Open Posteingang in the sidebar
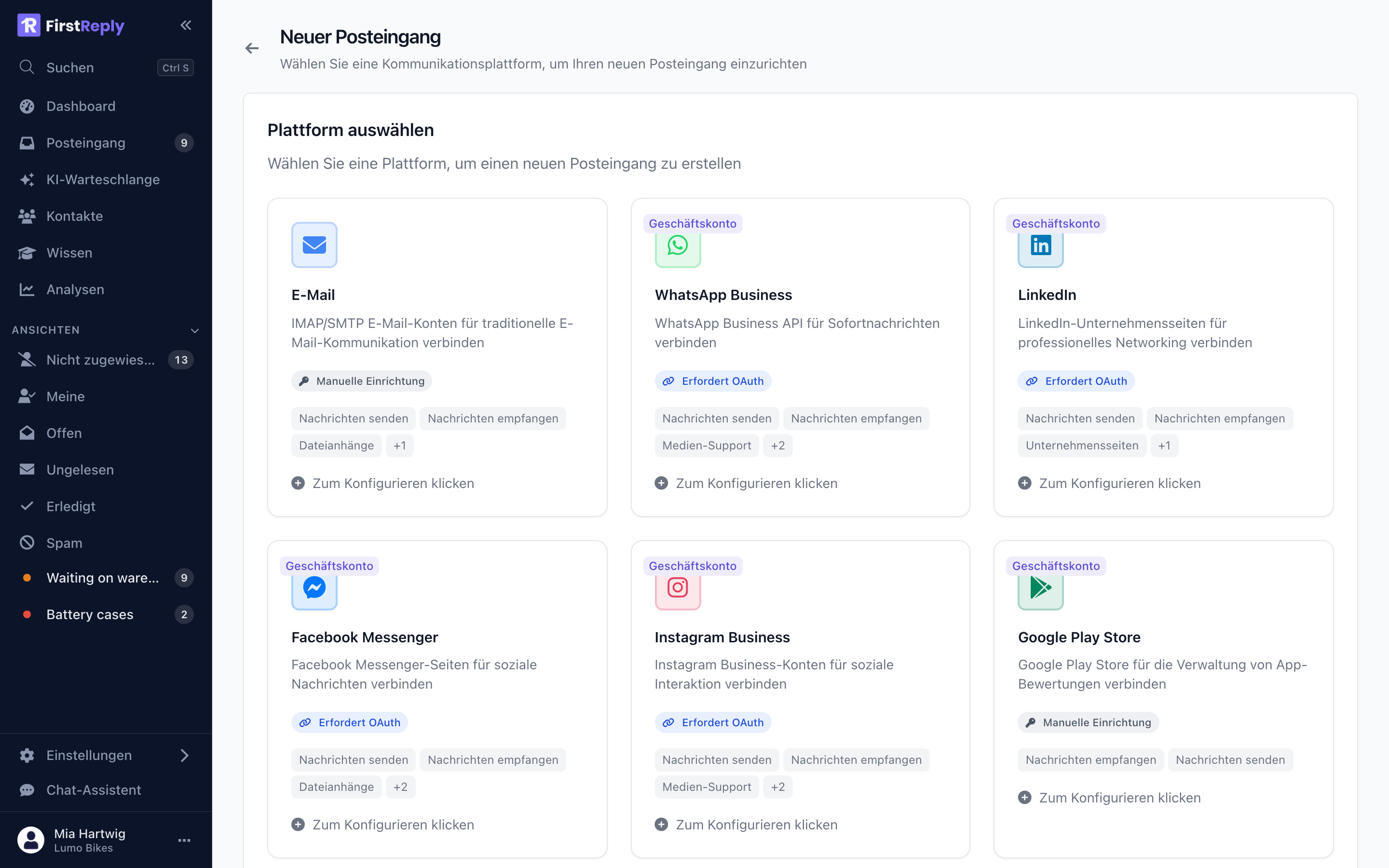1389x868 pixels. click(106, 143)
